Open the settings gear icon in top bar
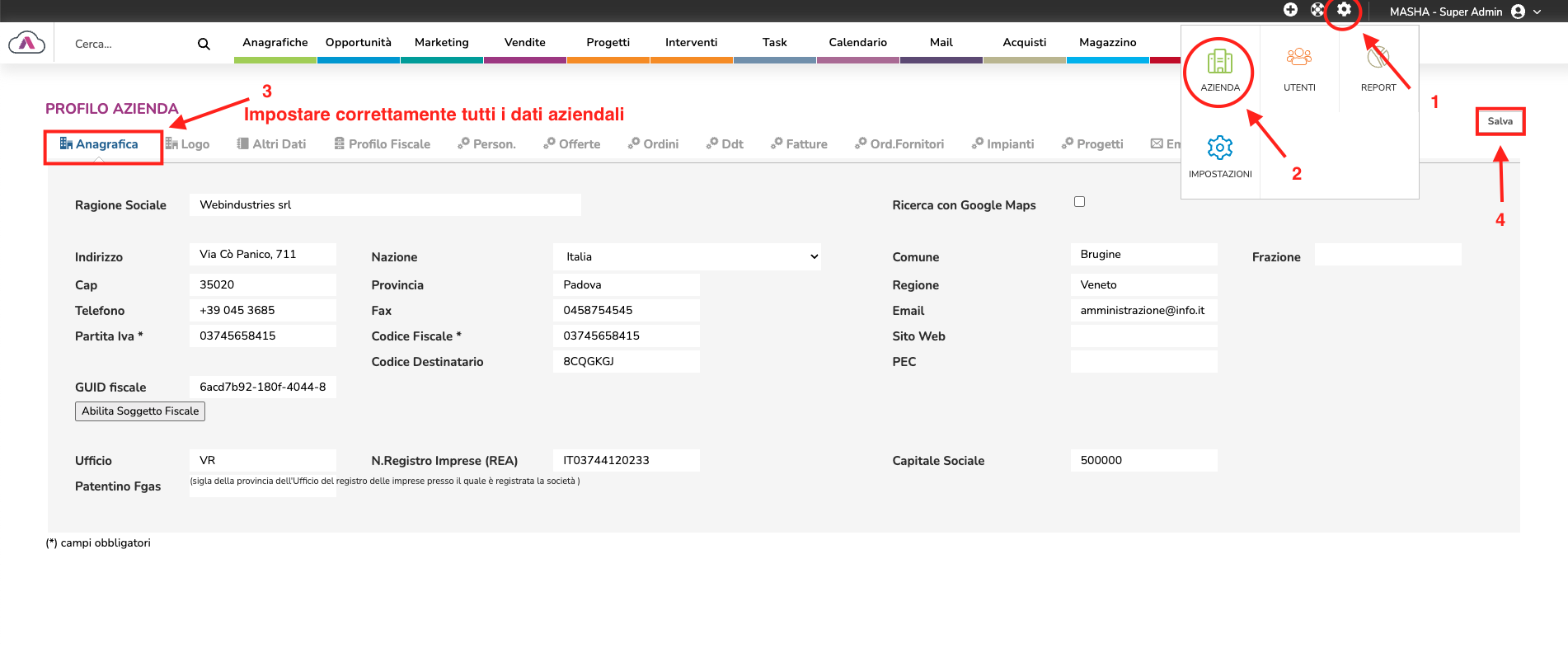Viewport: 1568px width, 648px height. pos(1344,10)
